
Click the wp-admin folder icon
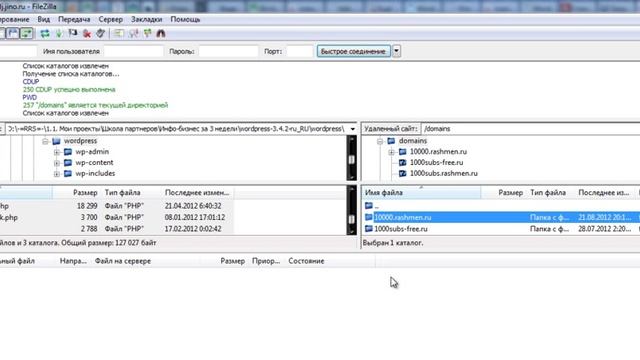(x=68, y=152)
